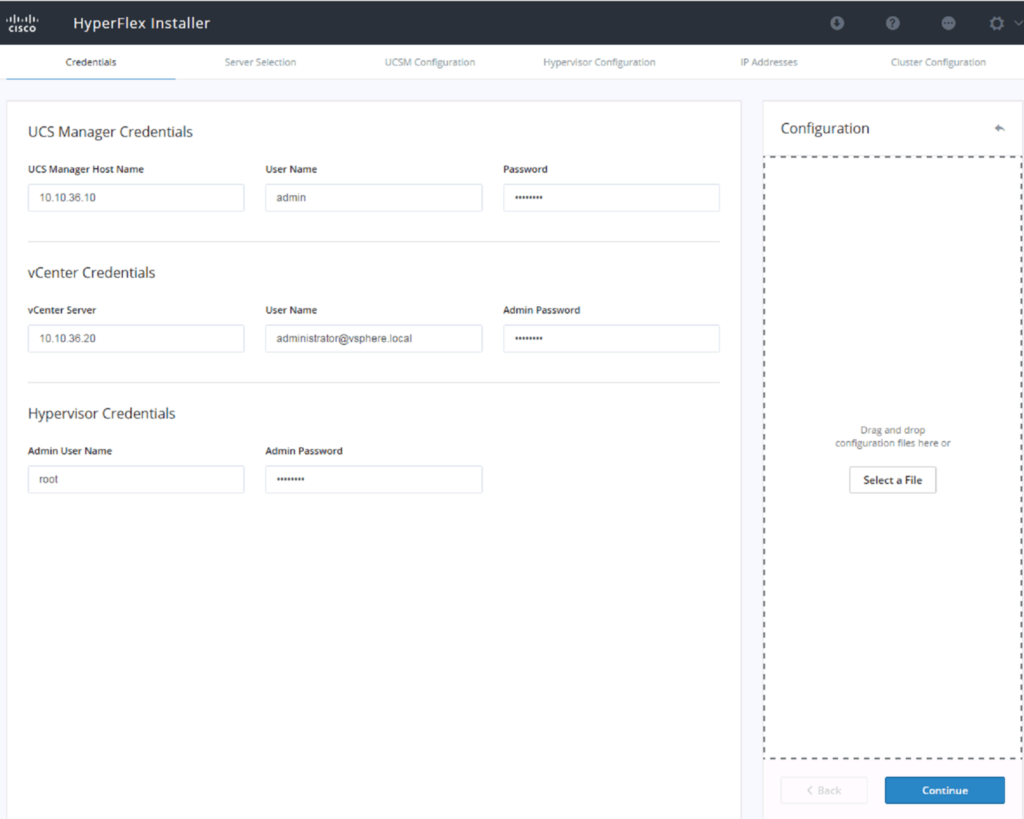Click the 'Drag and drop configuration files' text
Viewport: 1024px width, 819px height.
[x=892, y=436]
